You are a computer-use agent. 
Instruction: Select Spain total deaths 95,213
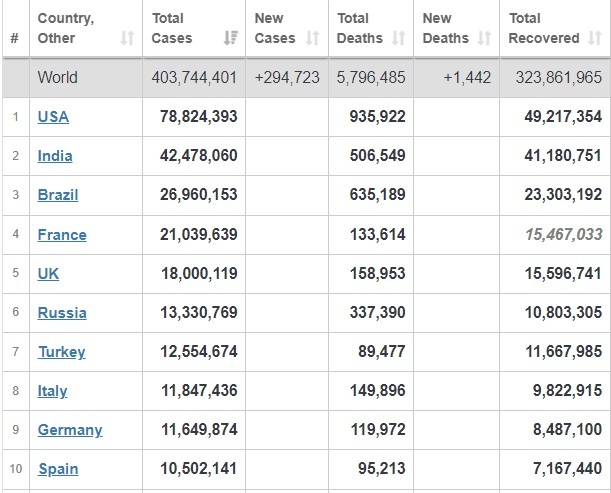pos(381,468)
